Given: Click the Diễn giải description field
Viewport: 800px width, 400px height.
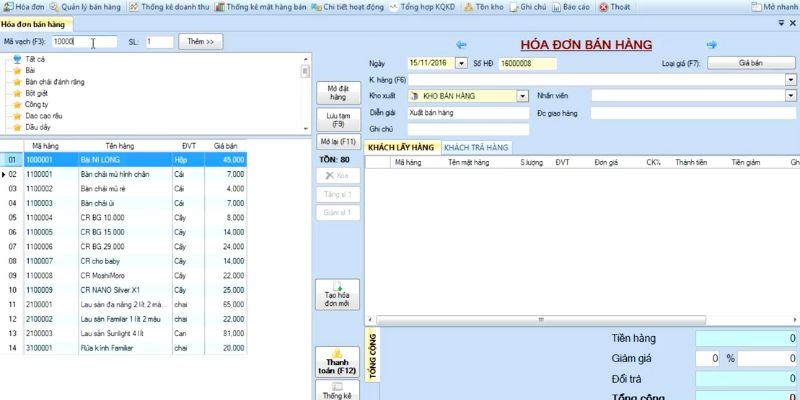Looking at the screenshot, I should [468, 113].
